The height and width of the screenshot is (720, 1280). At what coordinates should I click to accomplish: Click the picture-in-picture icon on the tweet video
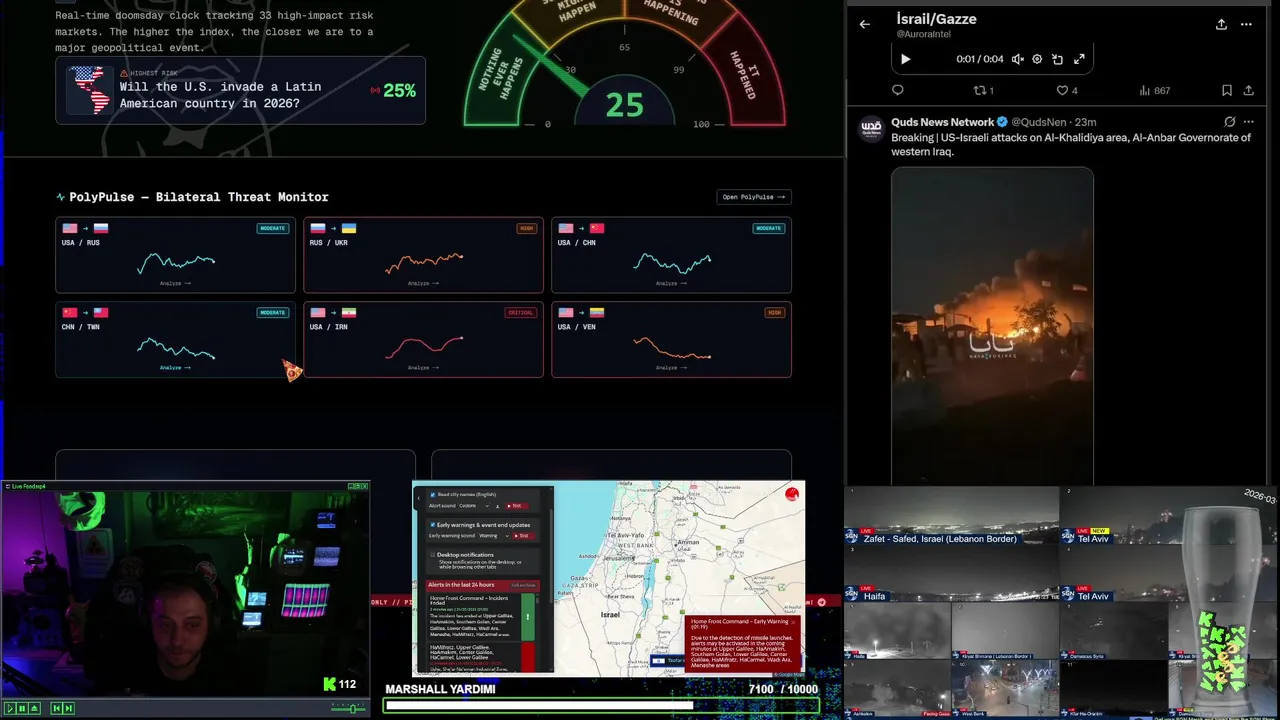[x=1058, y=59]
